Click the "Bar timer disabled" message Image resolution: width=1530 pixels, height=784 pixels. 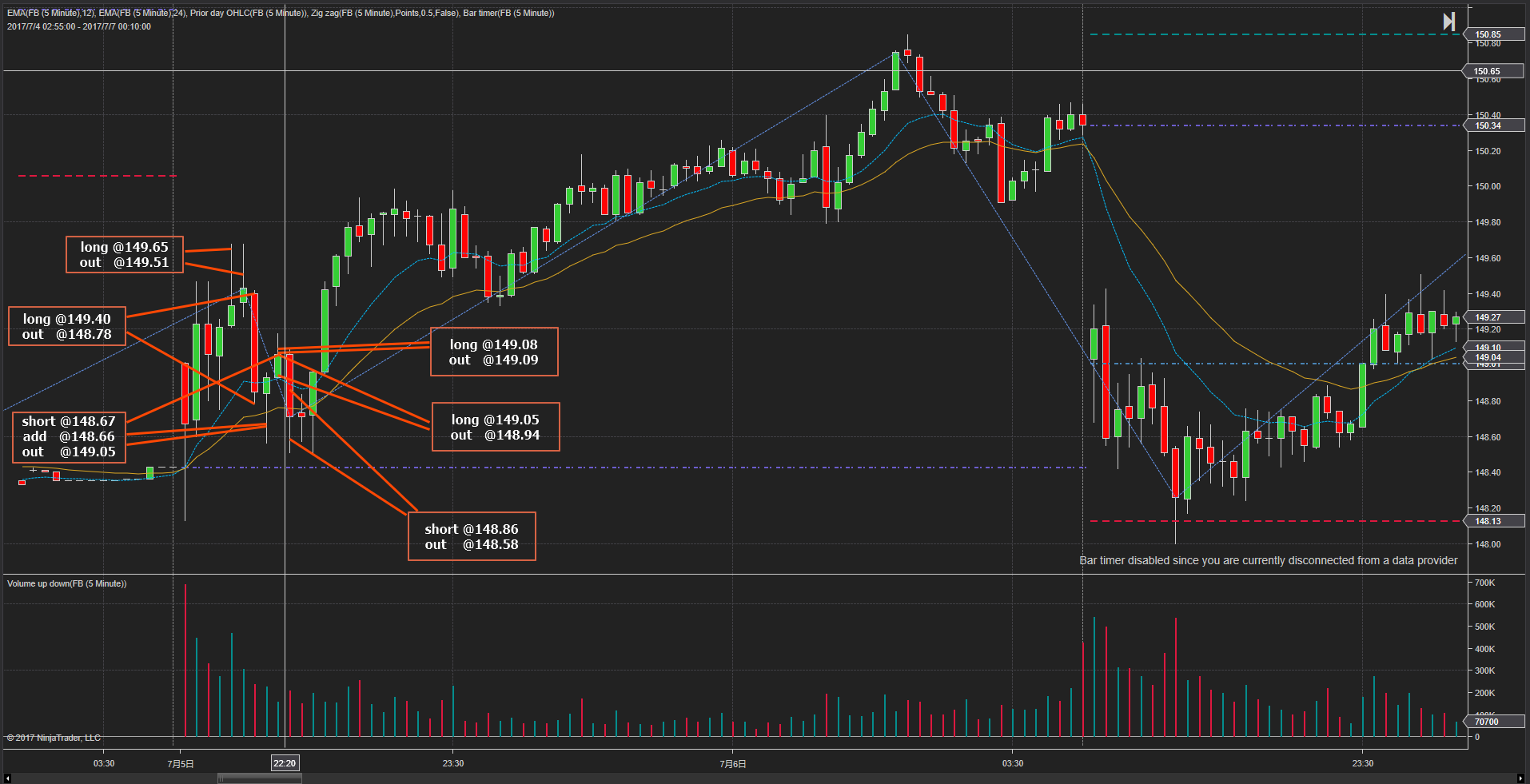[x=1268, y=560]
